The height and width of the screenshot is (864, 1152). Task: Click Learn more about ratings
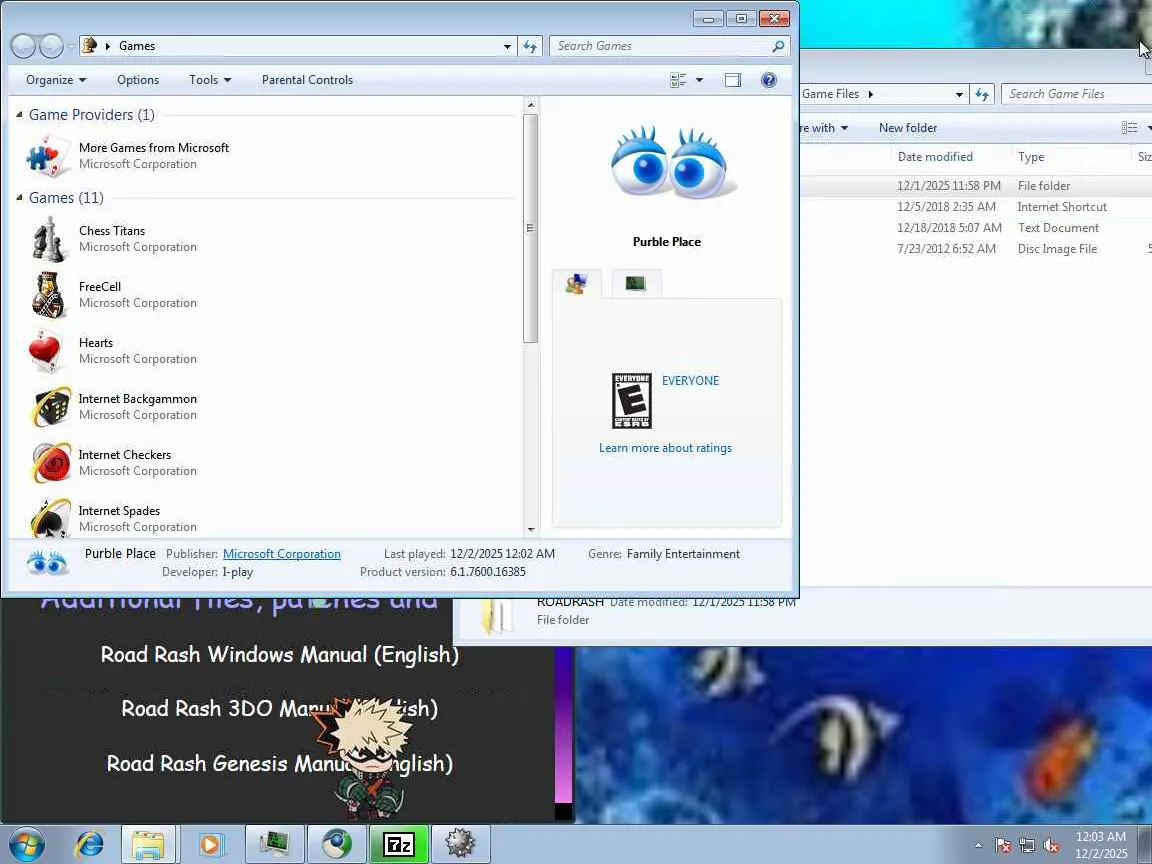pos(665,448)
